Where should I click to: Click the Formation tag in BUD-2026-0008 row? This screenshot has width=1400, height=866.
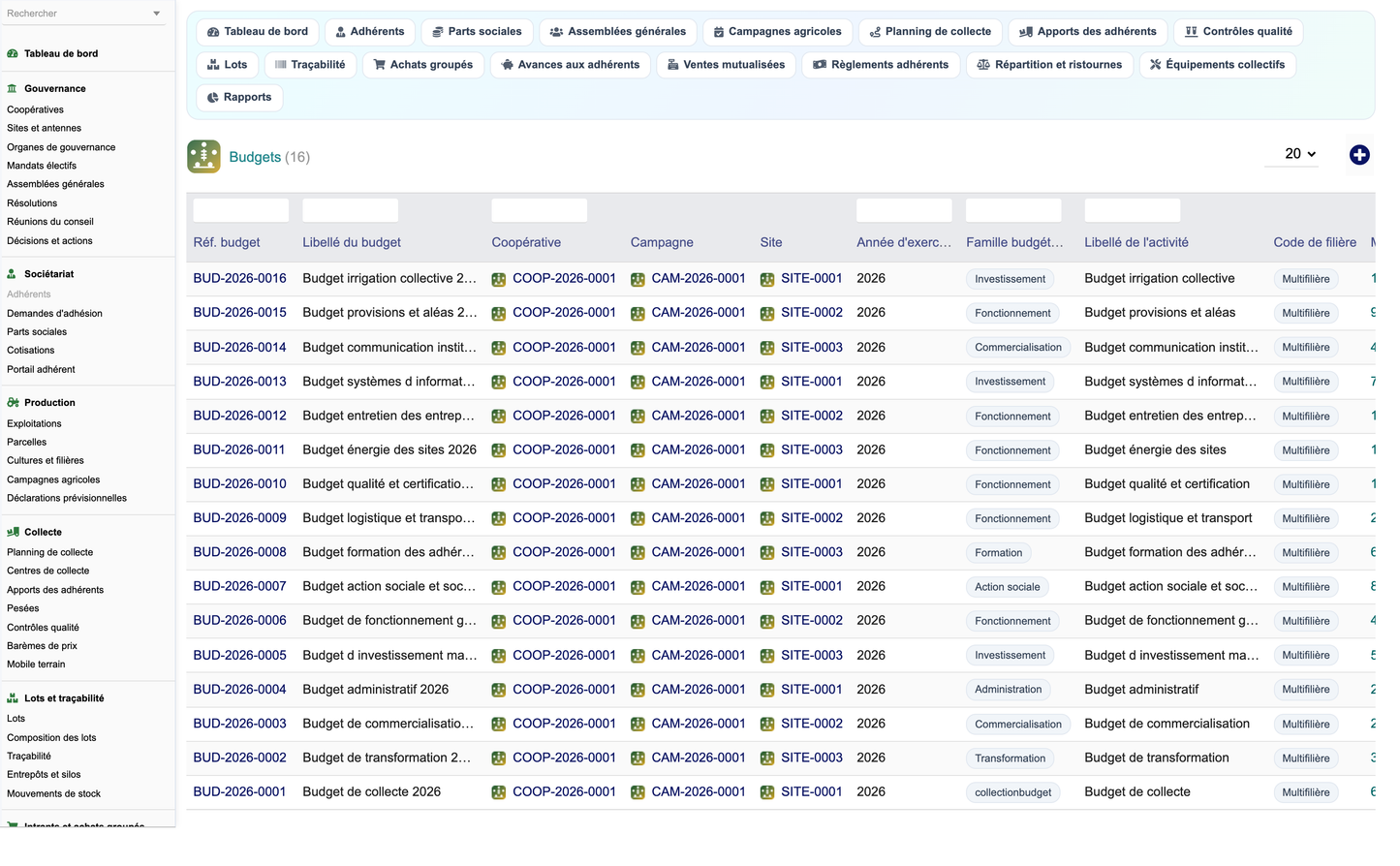tap(998, 553)
